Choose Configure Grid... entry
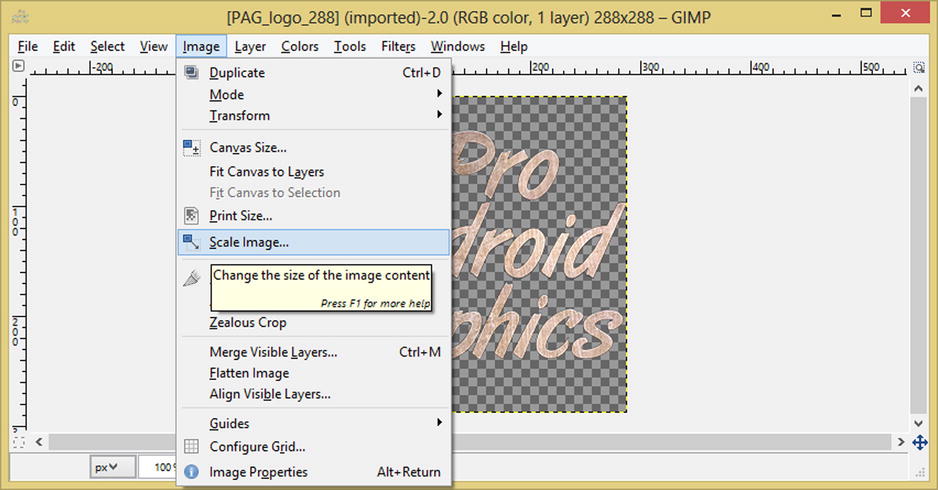This screenshot has height=490, width=938. click(x=314, y=446)
